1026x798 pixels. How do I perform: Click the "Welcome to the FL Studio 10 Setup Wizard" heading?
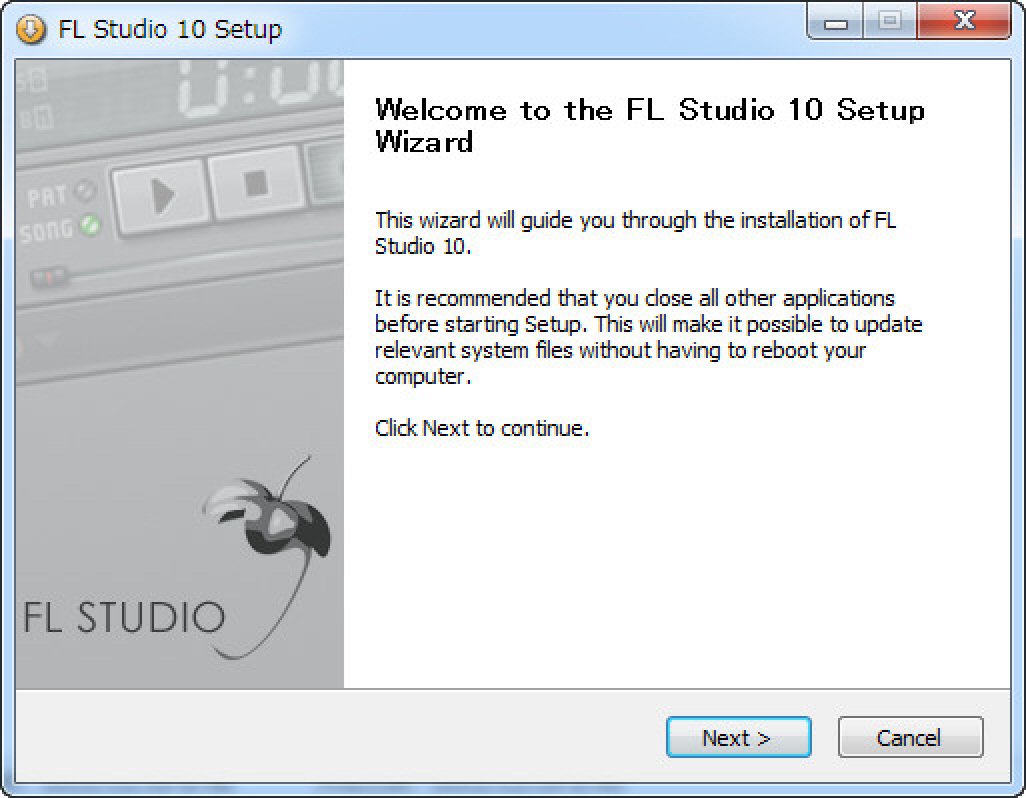coord(650,126)
